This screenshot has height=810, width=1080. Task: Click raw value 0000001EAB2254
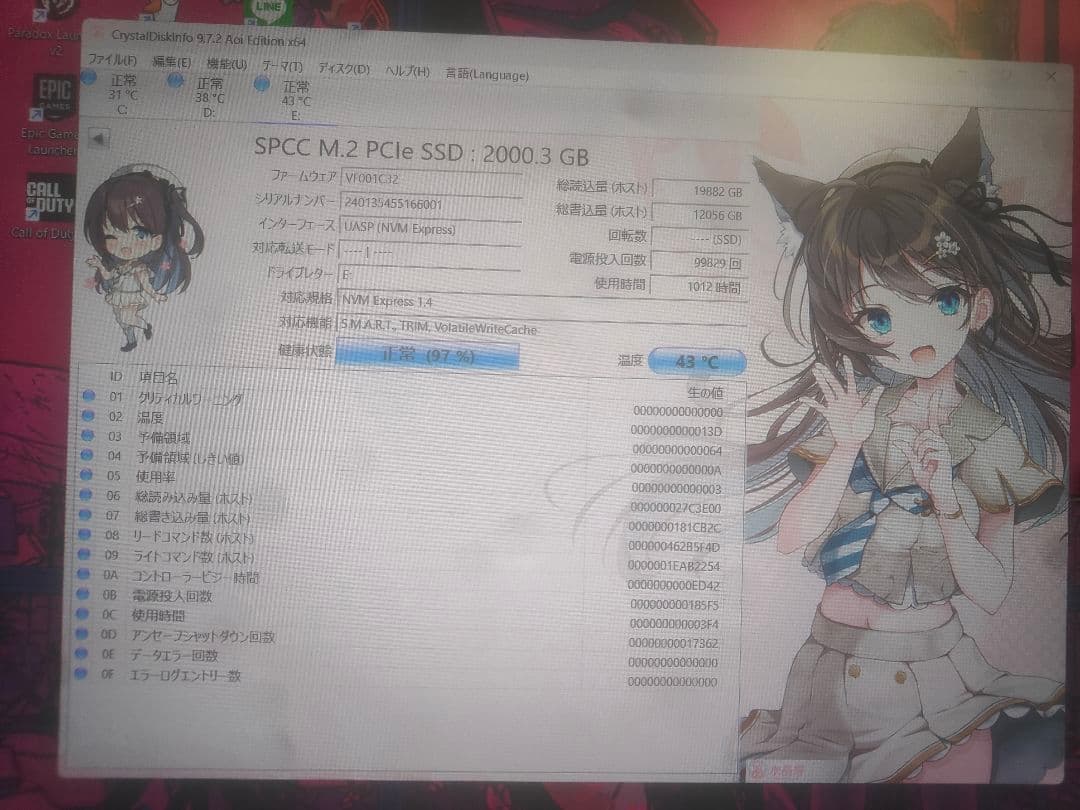pos(674,565)
